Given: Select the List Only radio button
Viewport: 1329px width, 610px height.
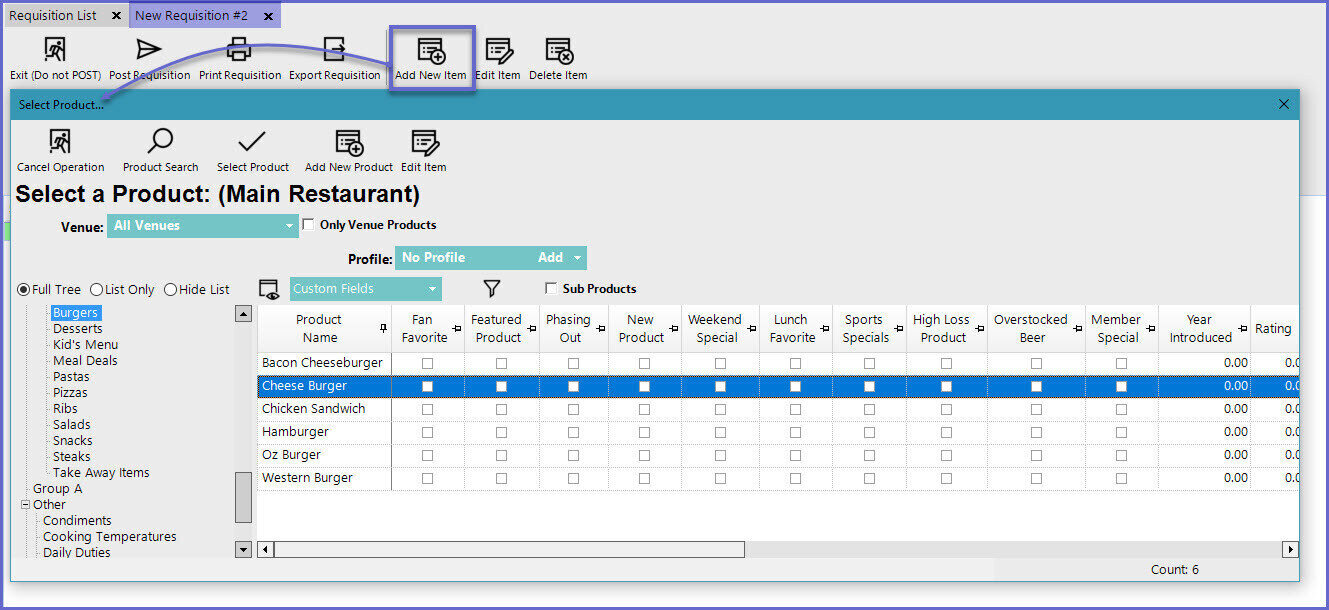Looking at the screenshot, I should pyautogui.click(x=97, y=290).
